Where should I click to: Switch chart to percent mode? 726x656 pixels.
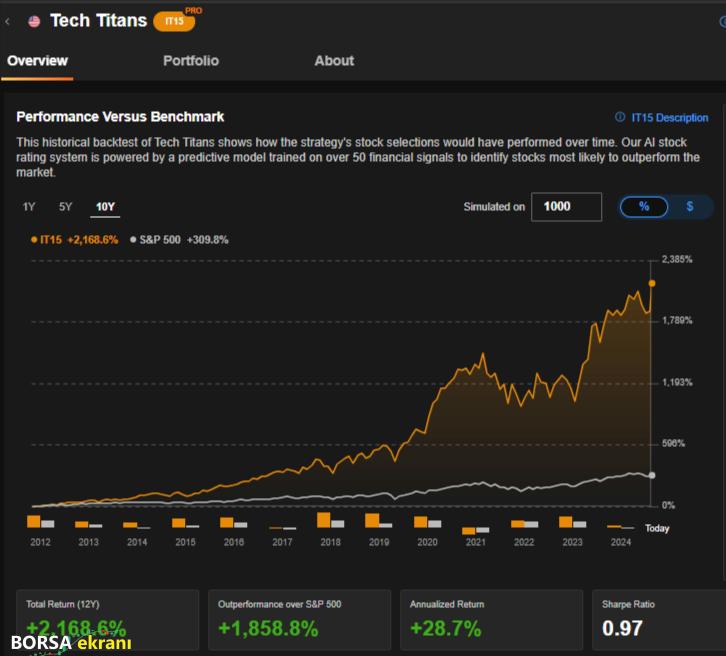click(644, 206)
